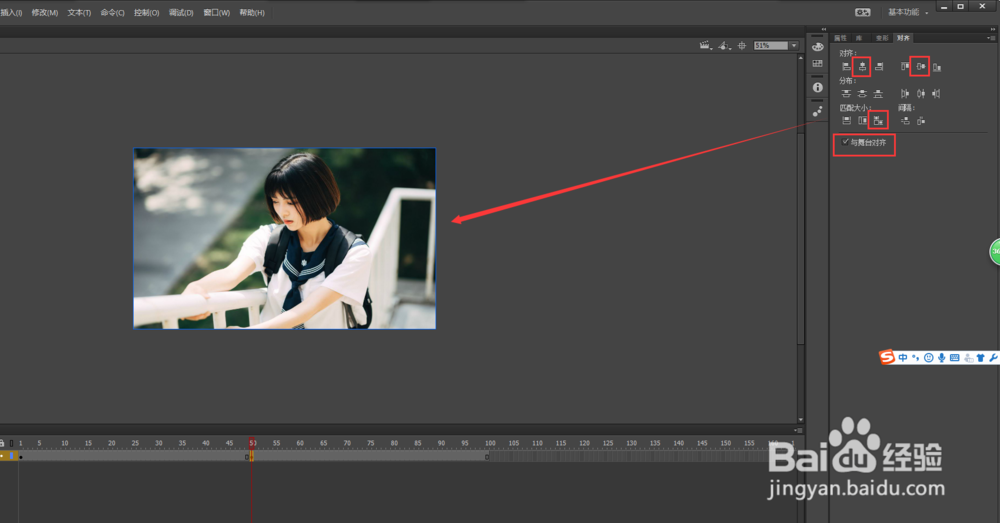This screenshot has height=523, width=1000.
Task: Click the align bottom edge icon
Action: (937, 66)
